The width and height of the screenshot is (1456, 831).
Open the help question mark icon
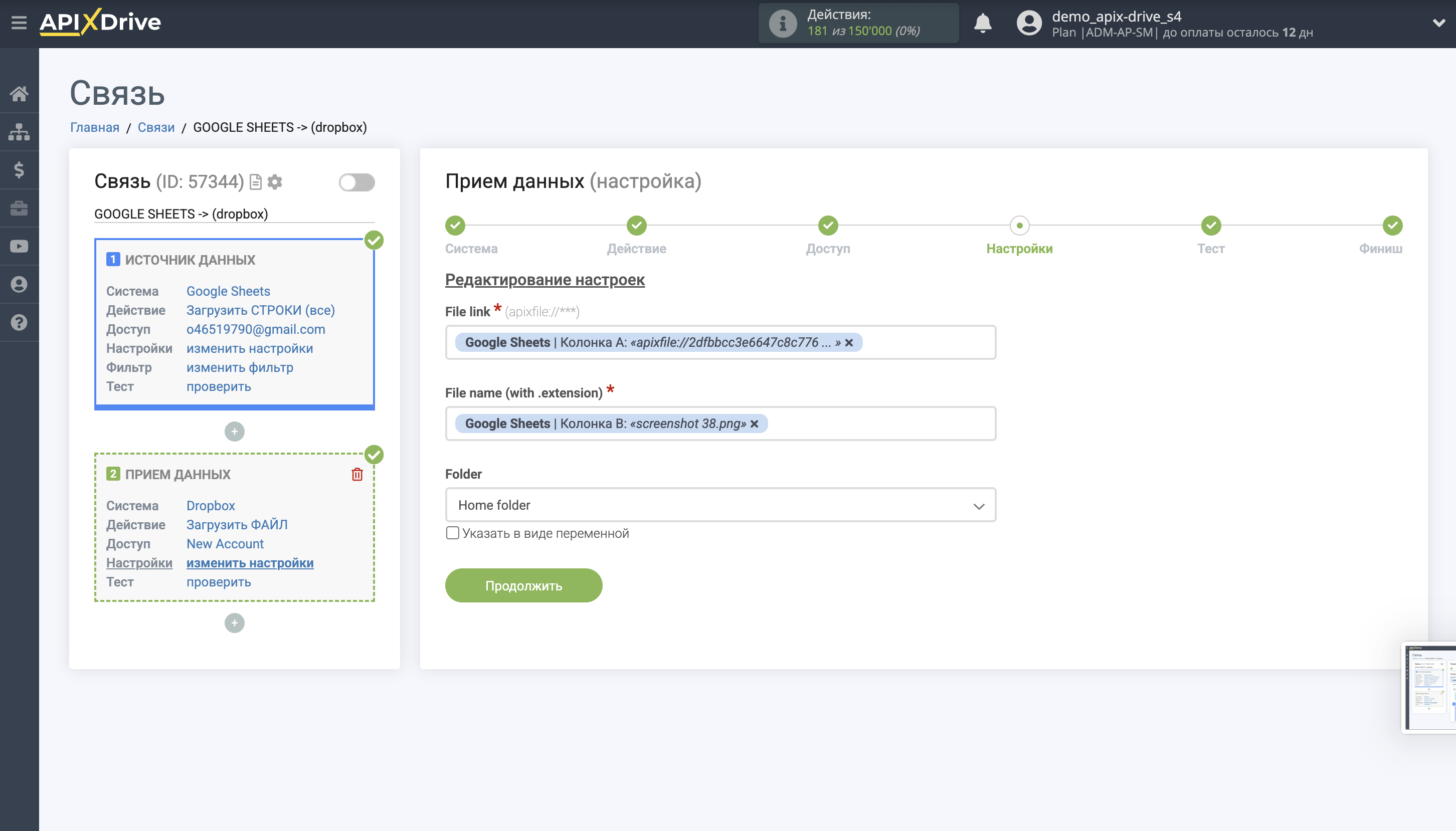(x=19, y=322)
